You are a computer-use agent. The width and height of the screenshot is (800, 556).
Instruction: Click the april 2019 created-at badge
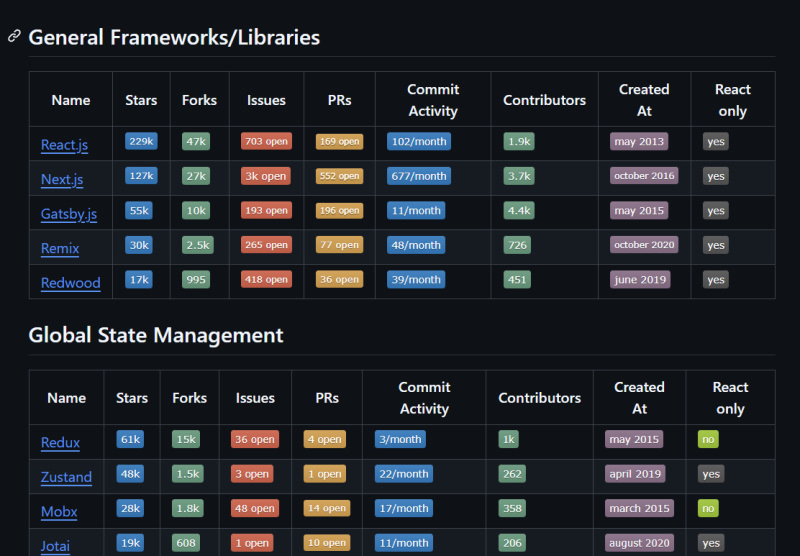(x=635, y=474)
